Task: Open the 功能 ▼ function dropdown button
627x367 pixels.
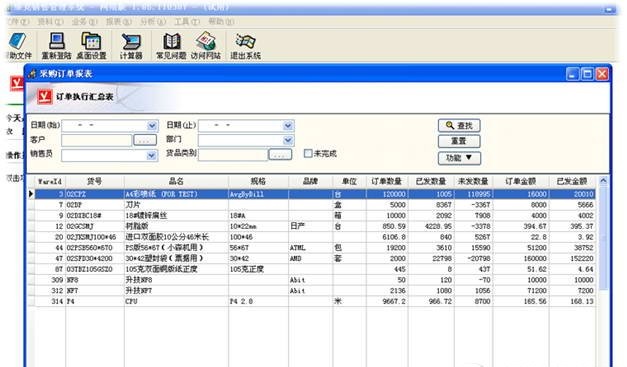Action: coord(459,158)
